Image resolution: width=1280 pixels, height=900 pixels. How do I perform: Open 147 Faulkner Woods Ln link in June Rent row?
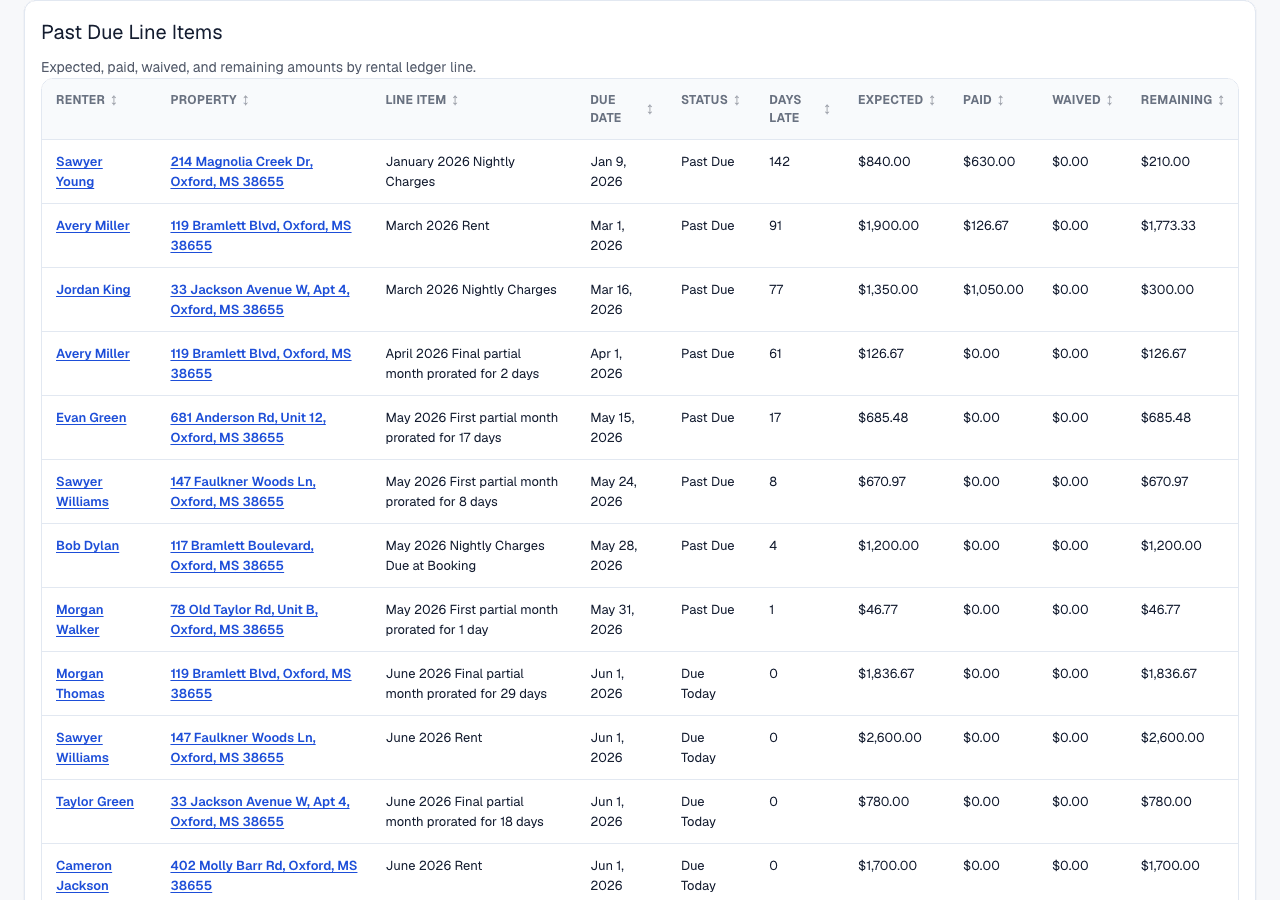coord(243,747)
